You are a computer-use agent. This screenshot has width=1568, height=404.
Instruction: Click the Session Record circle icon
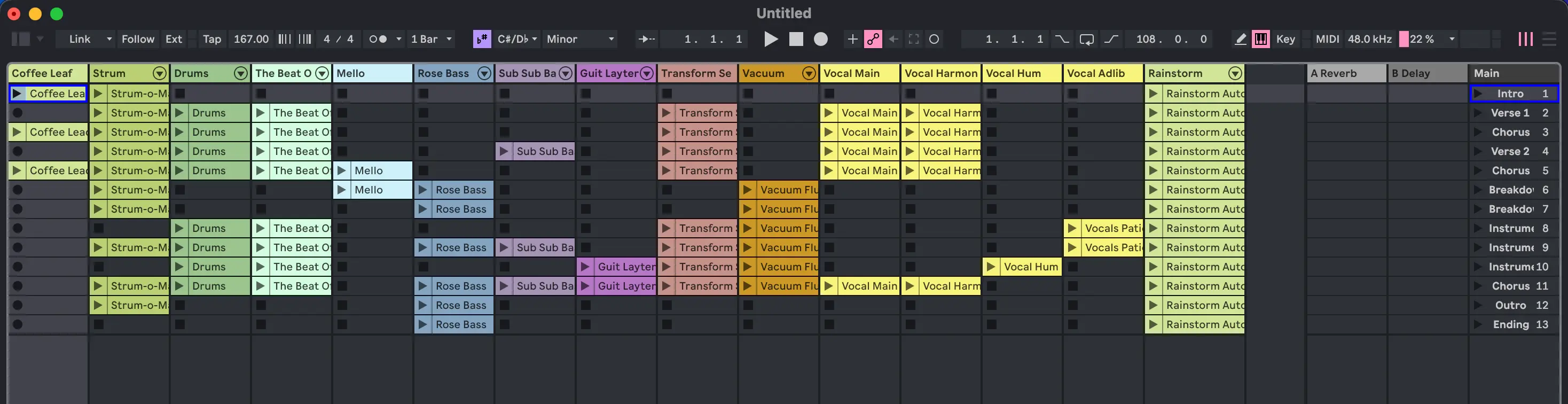click(934, 39)
